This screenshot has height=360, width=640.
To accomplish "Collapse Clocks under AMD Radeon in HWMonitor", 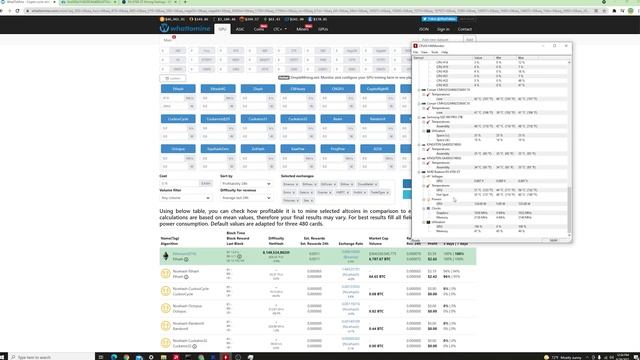I will (424, 208).
